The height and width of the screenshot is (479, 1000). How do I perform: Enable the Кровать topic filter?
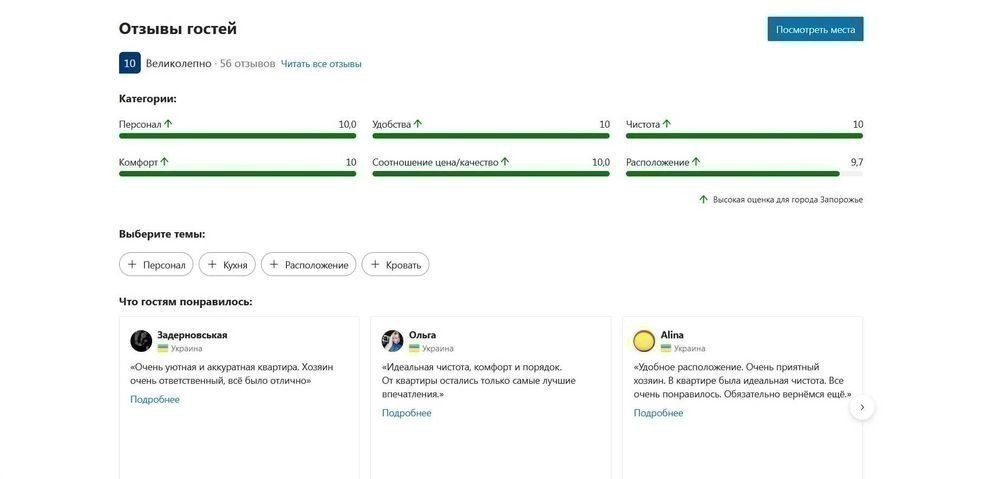(x=395, y=265)
